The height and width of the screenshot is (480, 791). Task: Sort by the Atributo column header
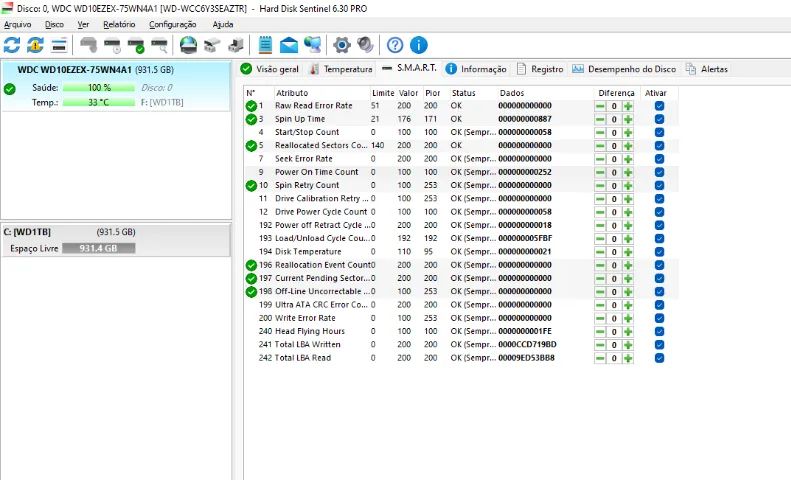click(x=322, y=93)
